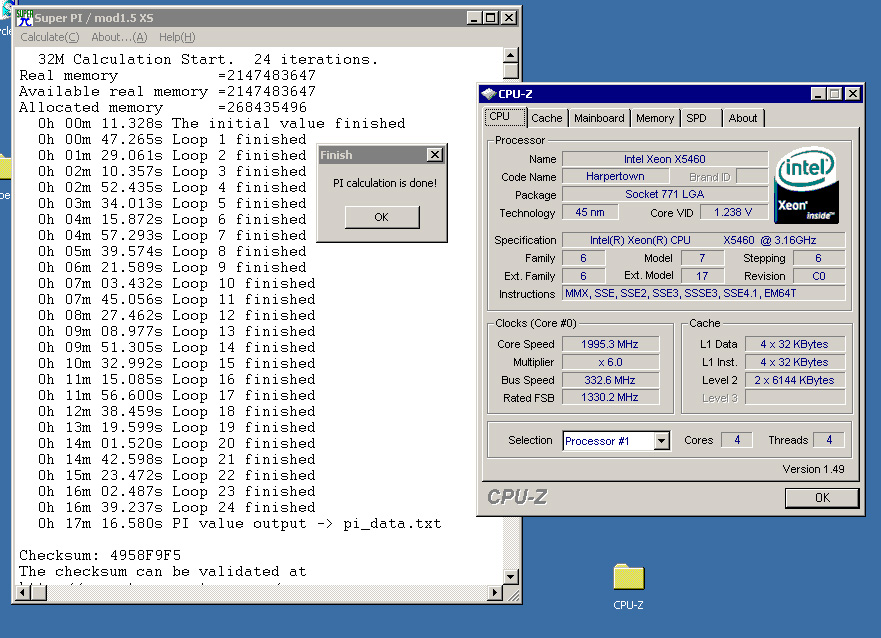Viewport: 881px width, 638px height.
Task: Switch to the About tab in CPU-Z
Action: 743,118
